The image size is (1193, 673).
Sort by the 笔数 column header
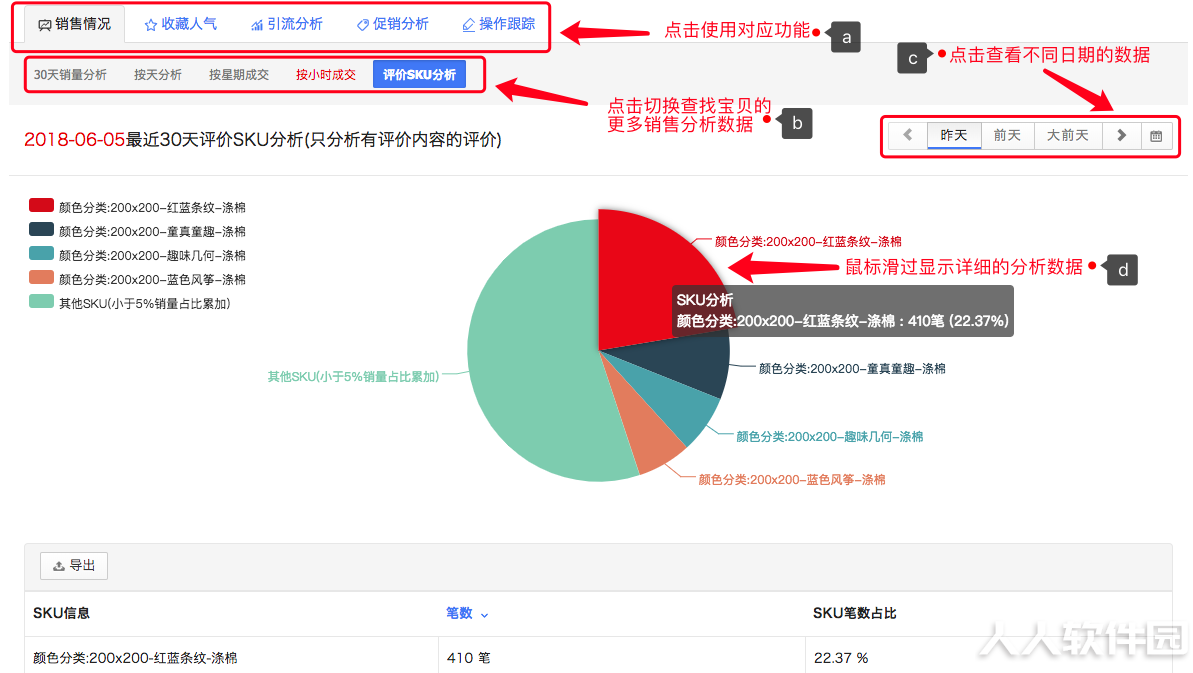466,613
